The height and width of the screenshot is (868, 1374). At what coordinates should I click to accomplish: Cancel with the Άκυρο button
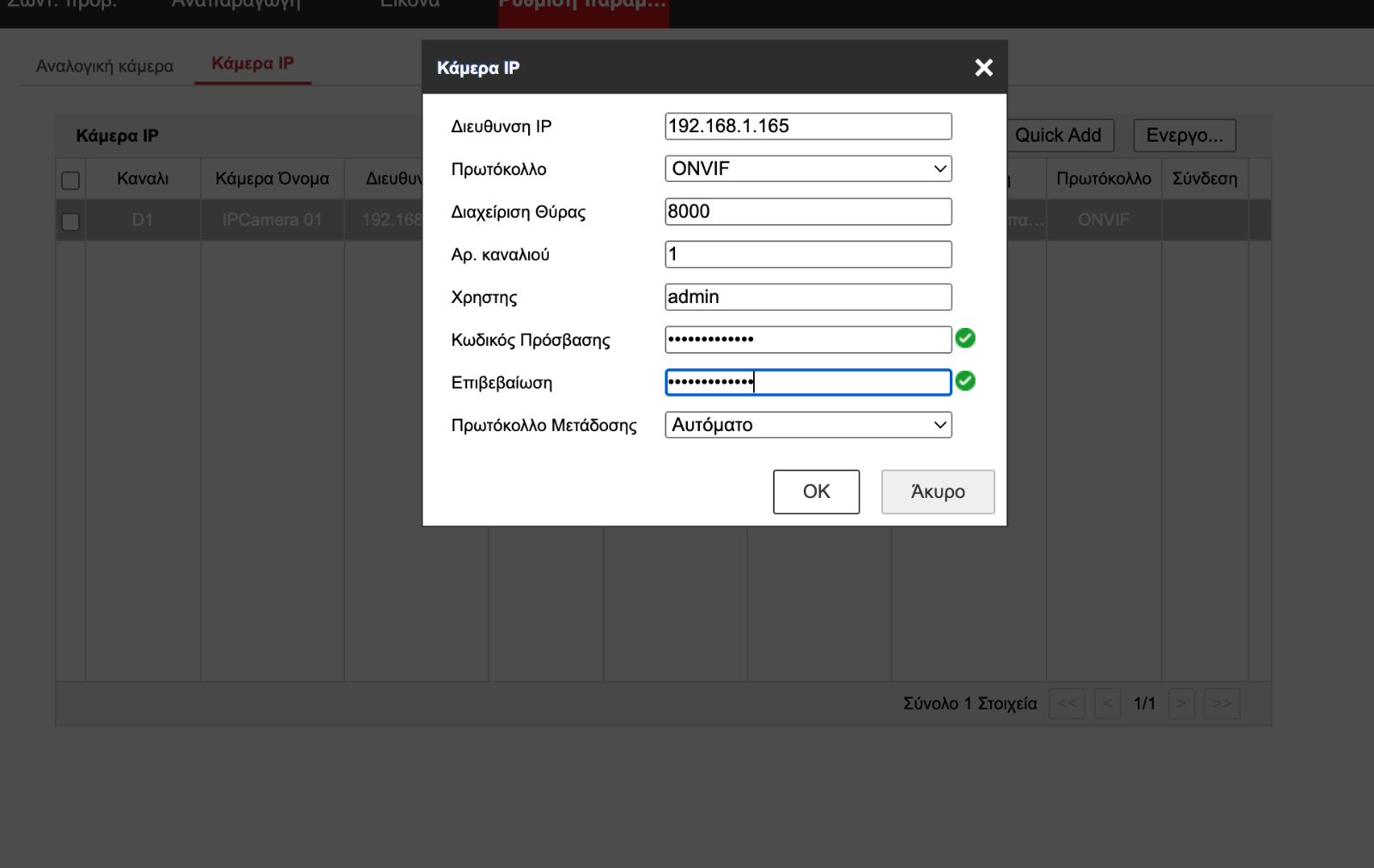pyautogui.click(x=938, y=492)
